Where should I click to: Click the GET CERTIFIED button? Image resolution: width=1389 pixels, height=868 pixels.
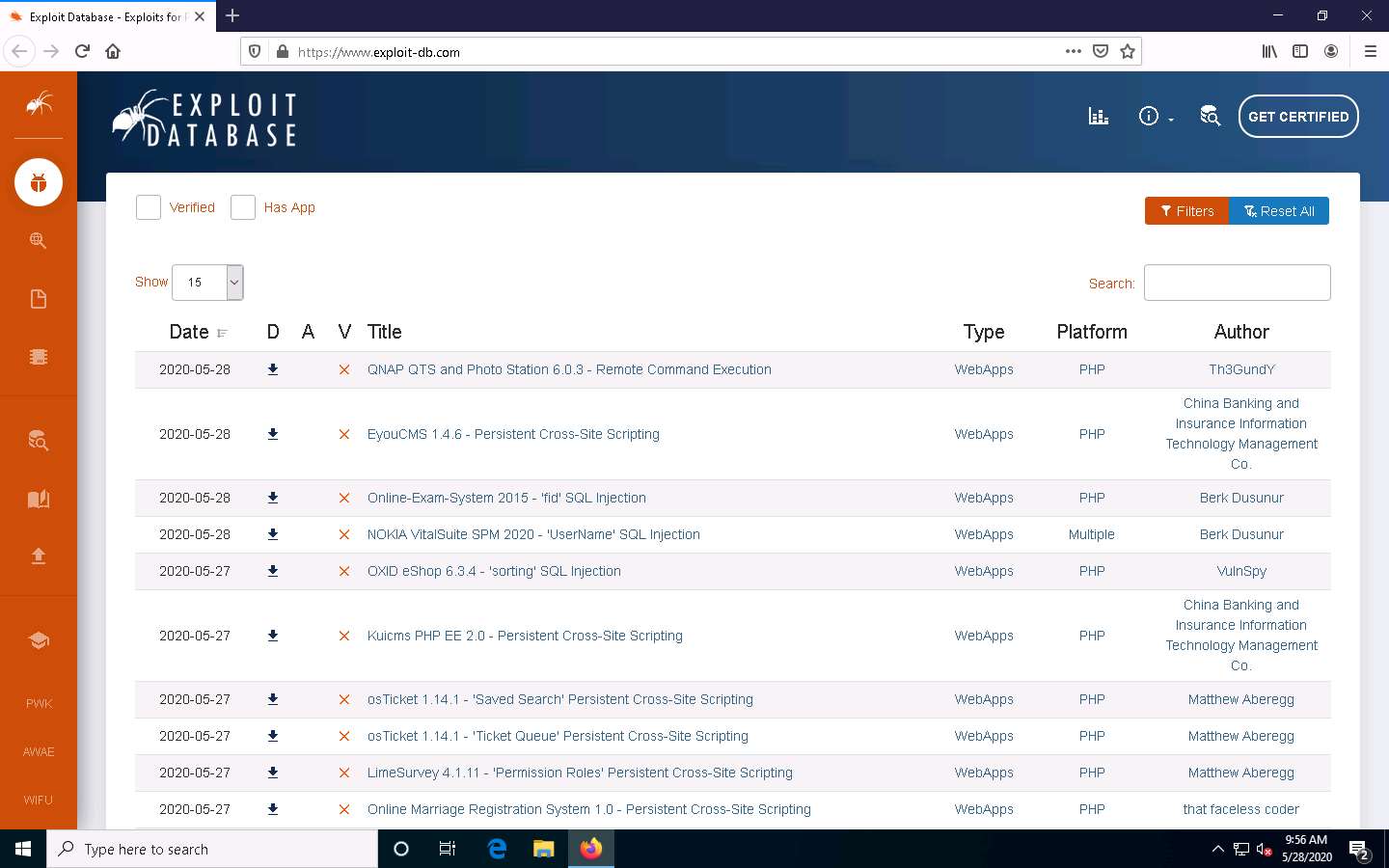click(1298, 117)
